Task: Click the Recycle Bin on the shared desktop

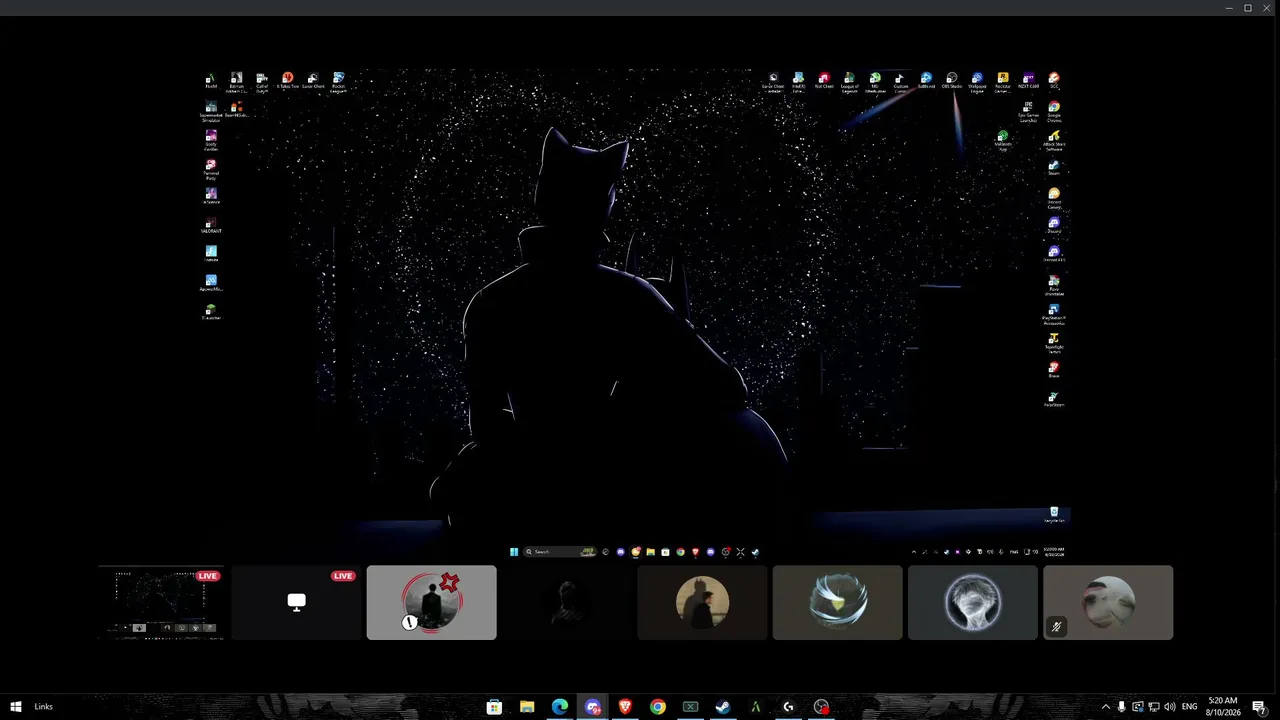Action: click(1054, 515)
